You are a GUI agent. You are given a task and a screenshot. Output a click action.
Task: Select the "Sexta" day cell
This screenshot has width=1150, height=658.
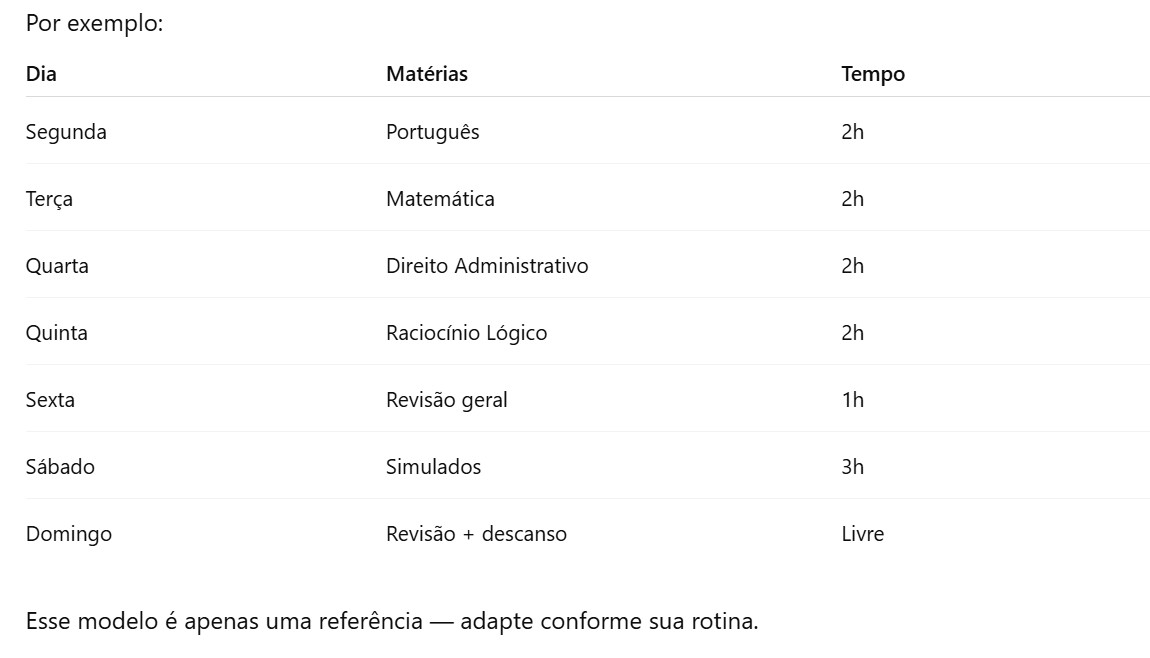(50, 400)
